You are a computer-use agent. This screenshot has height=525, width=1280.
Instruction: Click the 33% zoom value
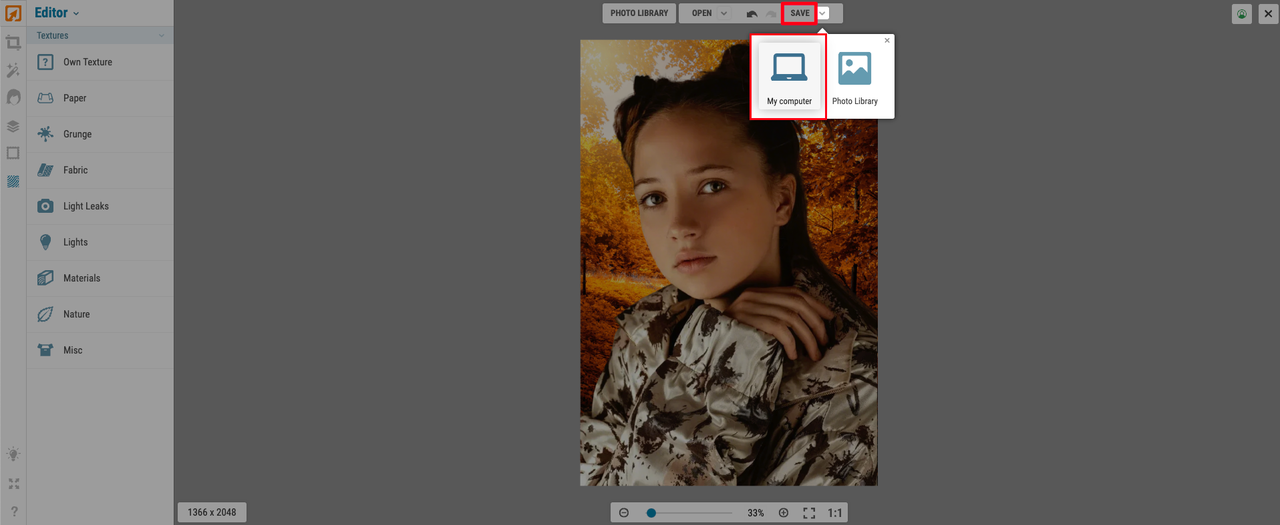(x=756, y=513)
